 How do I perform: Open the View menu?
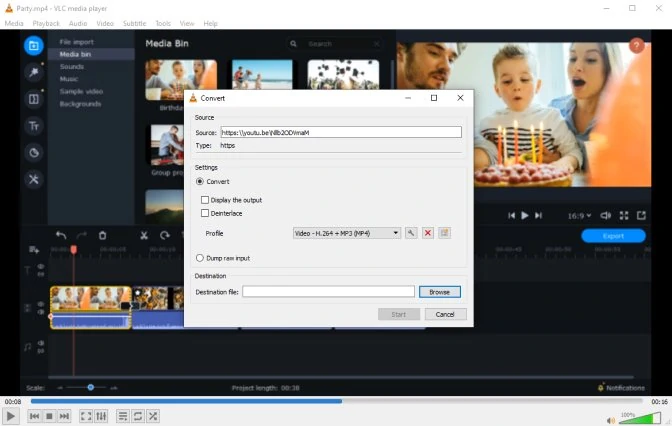tap(187, 24)
